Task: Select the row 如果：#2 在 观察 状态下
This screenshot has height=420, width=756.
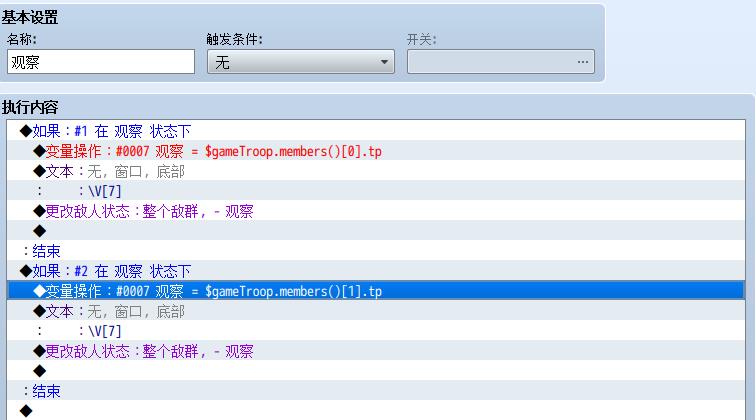Action: tap(376, 271)
